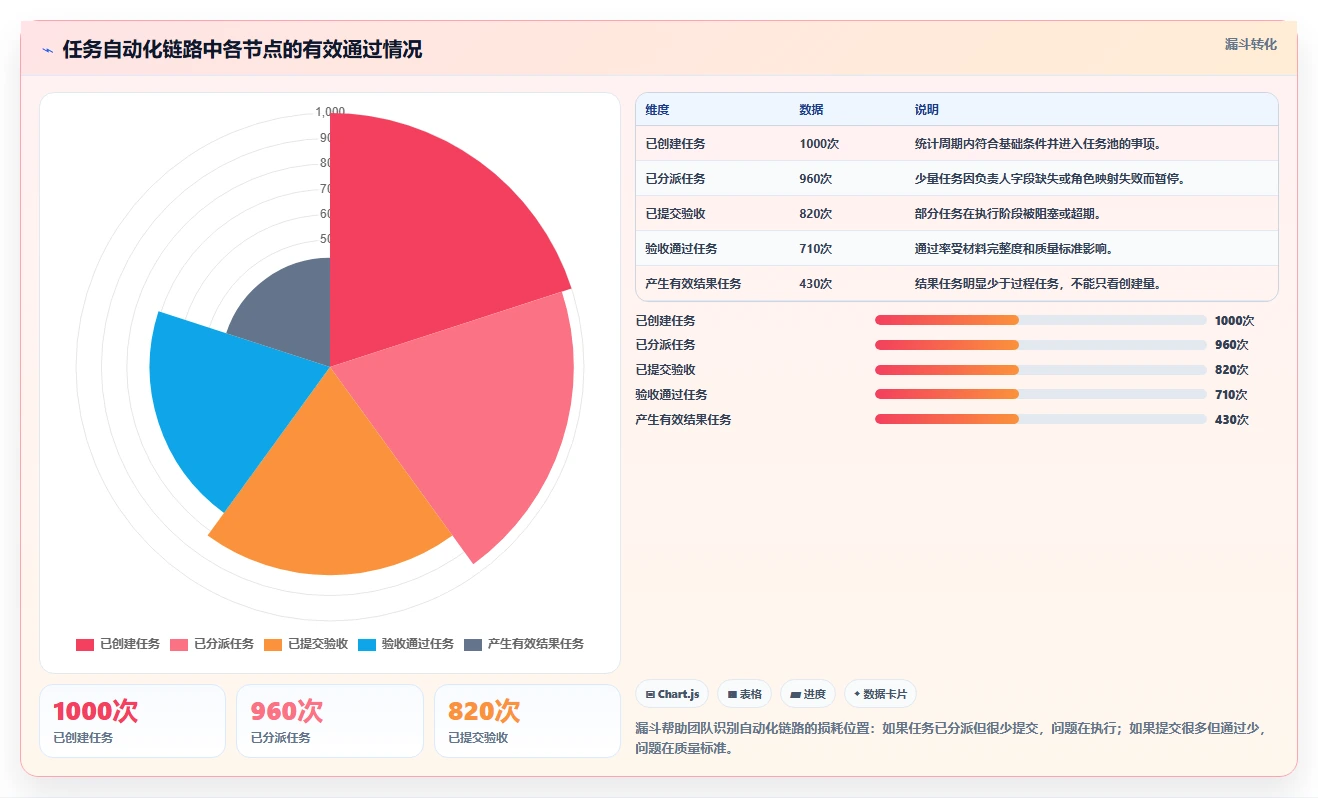
Task: Toggle 已提交验收 legend color box
Action: pyautogui.click(x=273, y=644)
